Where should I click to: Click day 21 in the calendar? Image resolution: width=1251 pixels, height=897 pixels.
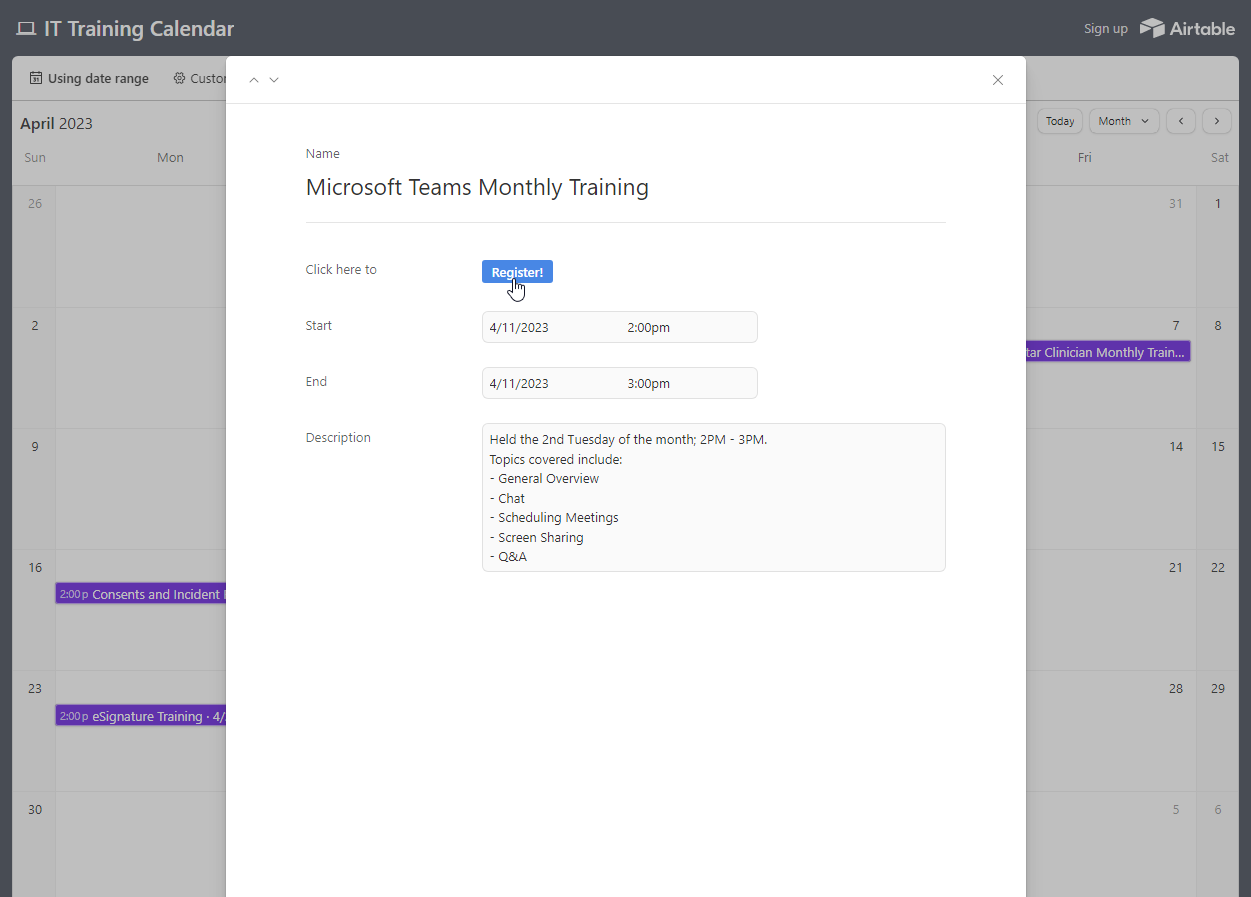1176,567
